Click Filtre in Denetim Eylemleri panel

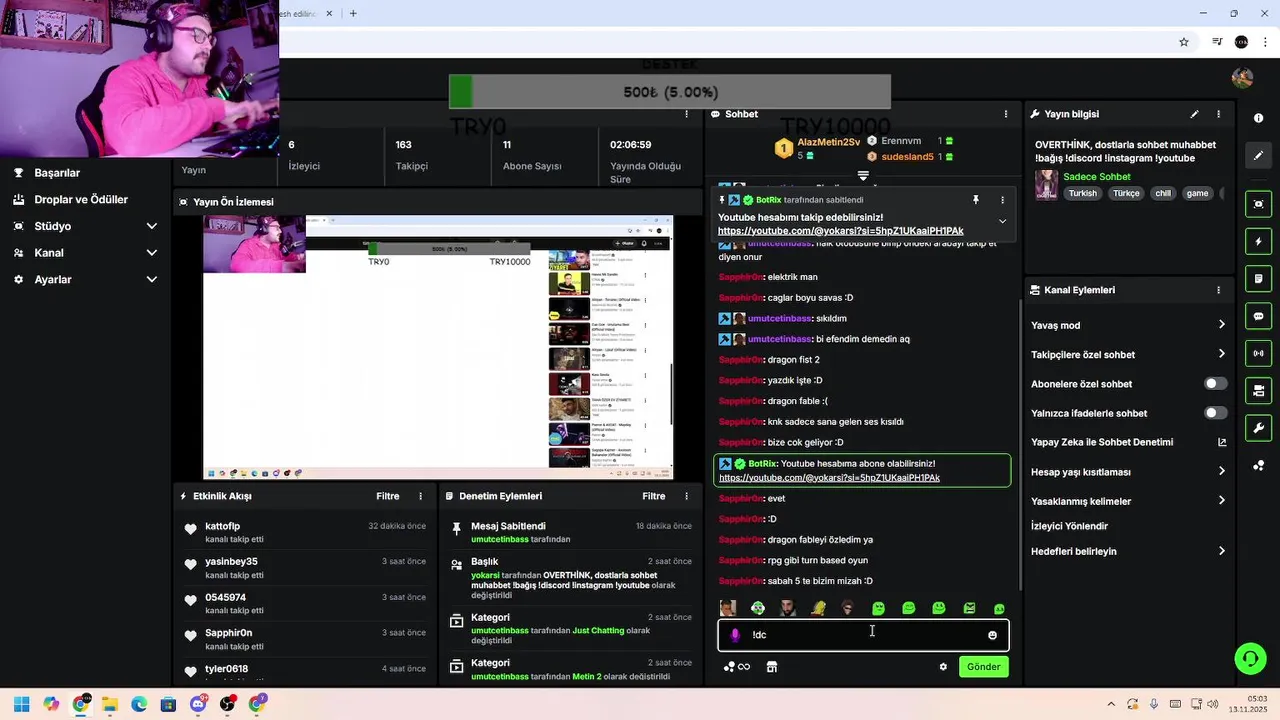pyautogui.click(x=653, y=496)
